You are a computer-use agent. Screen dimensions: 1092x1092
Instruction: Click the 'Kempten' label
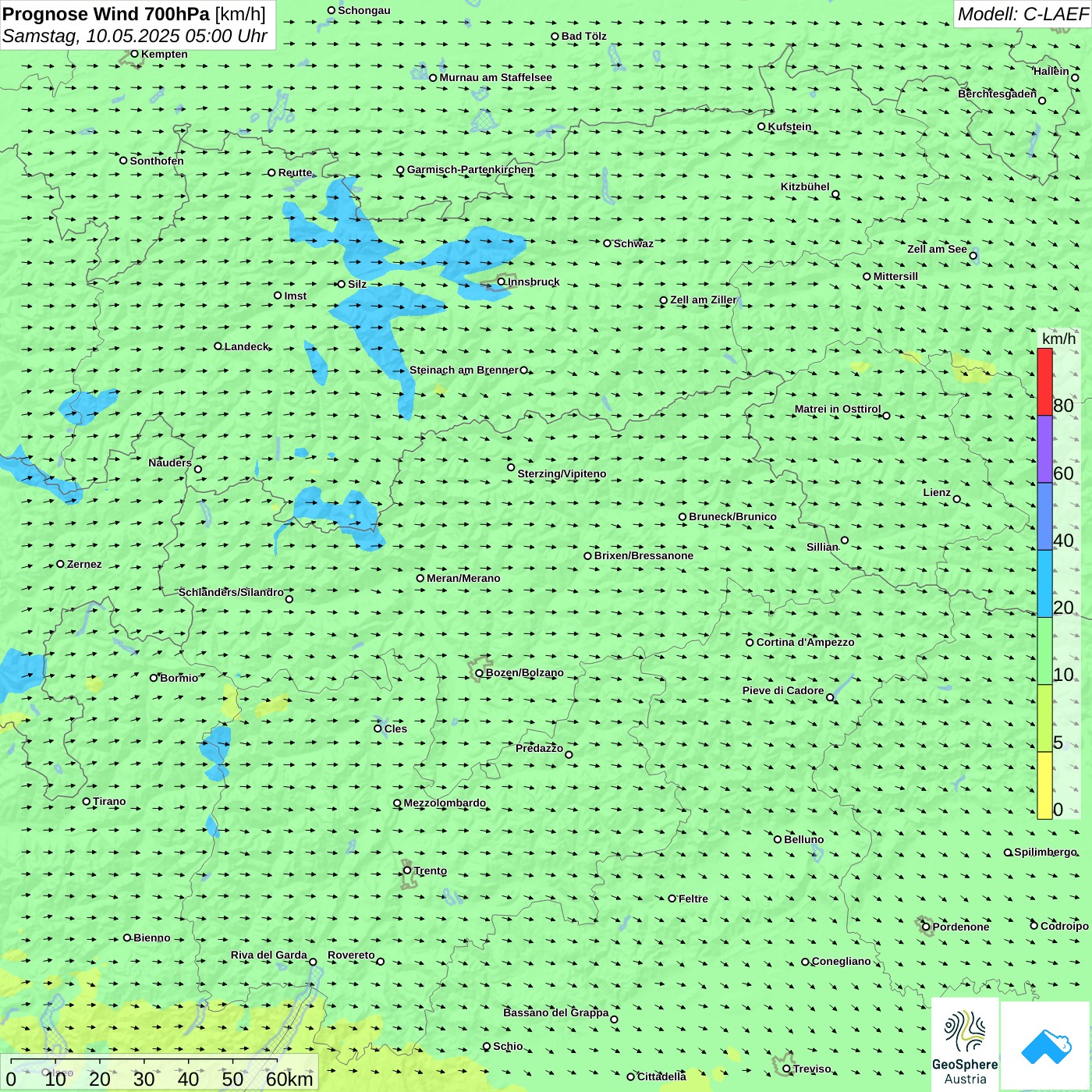(x=165, y=54)
